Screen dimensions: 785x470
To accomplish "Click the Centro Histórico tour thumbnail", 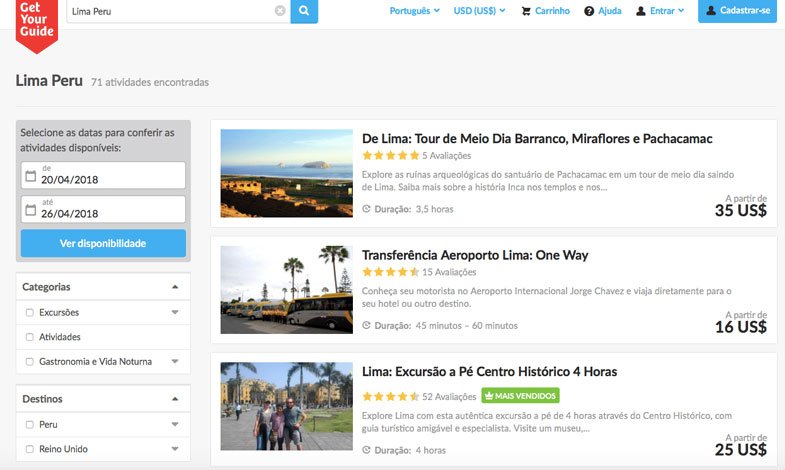I will point(286,406).
